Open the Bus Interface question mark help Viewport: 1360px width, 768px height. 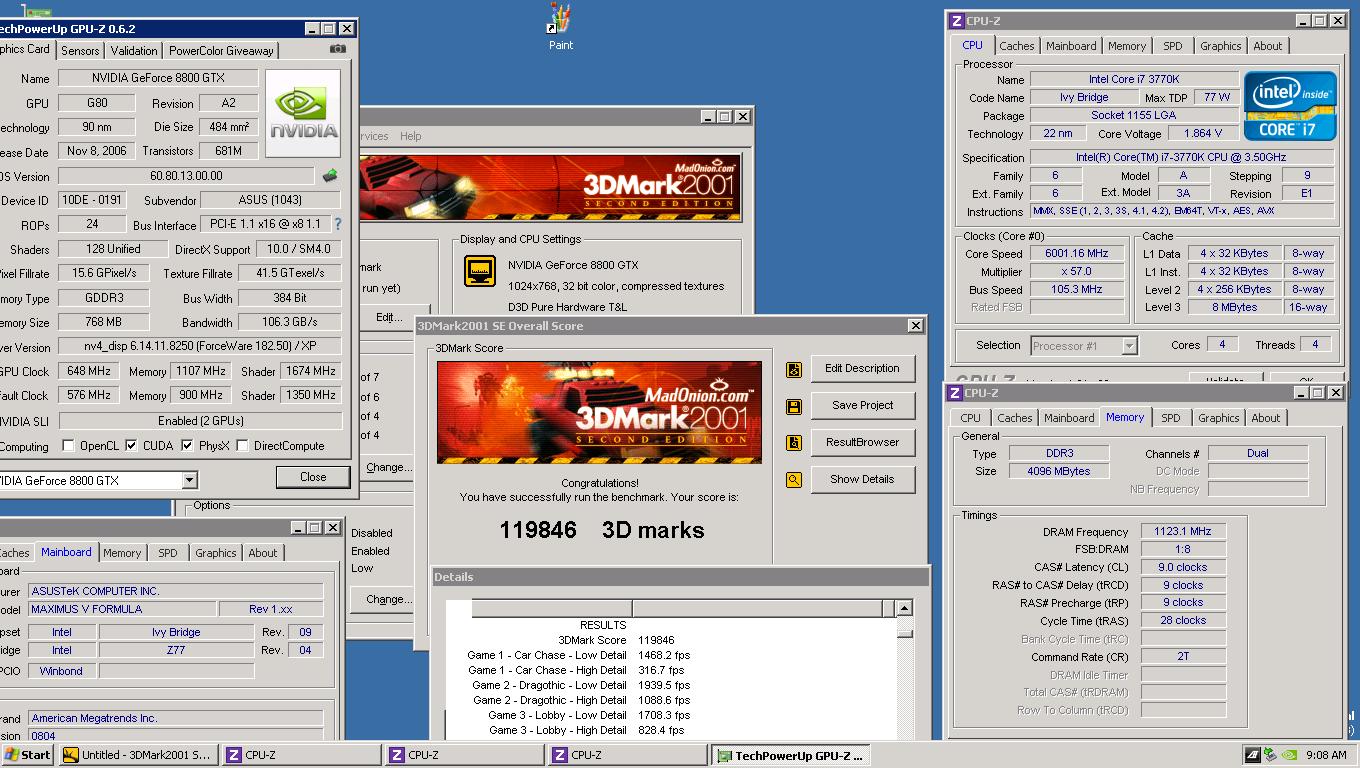tap(337, 224)
